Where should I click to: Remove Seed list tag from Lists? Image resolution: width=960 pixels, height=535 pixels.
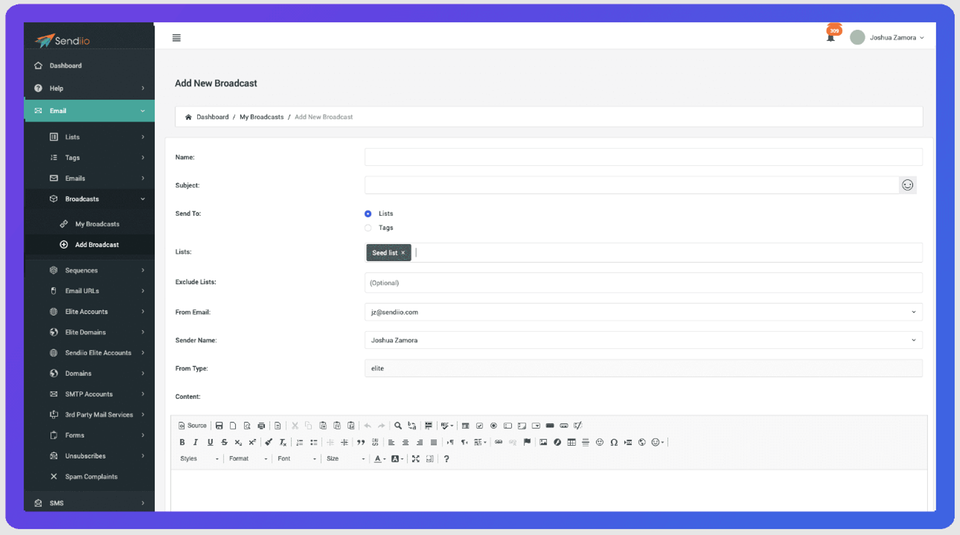tap(403, 253)
